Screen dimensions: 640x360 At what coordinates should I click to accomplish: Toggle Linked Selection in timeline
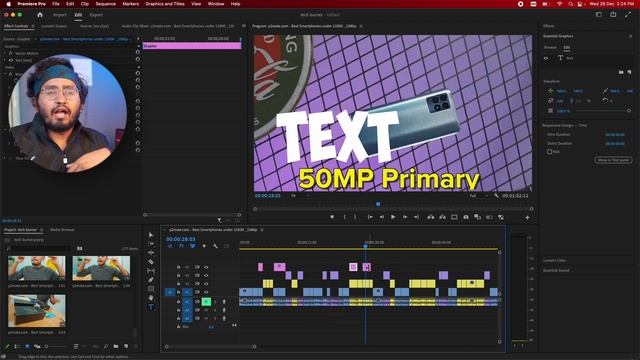pos(193,246)
